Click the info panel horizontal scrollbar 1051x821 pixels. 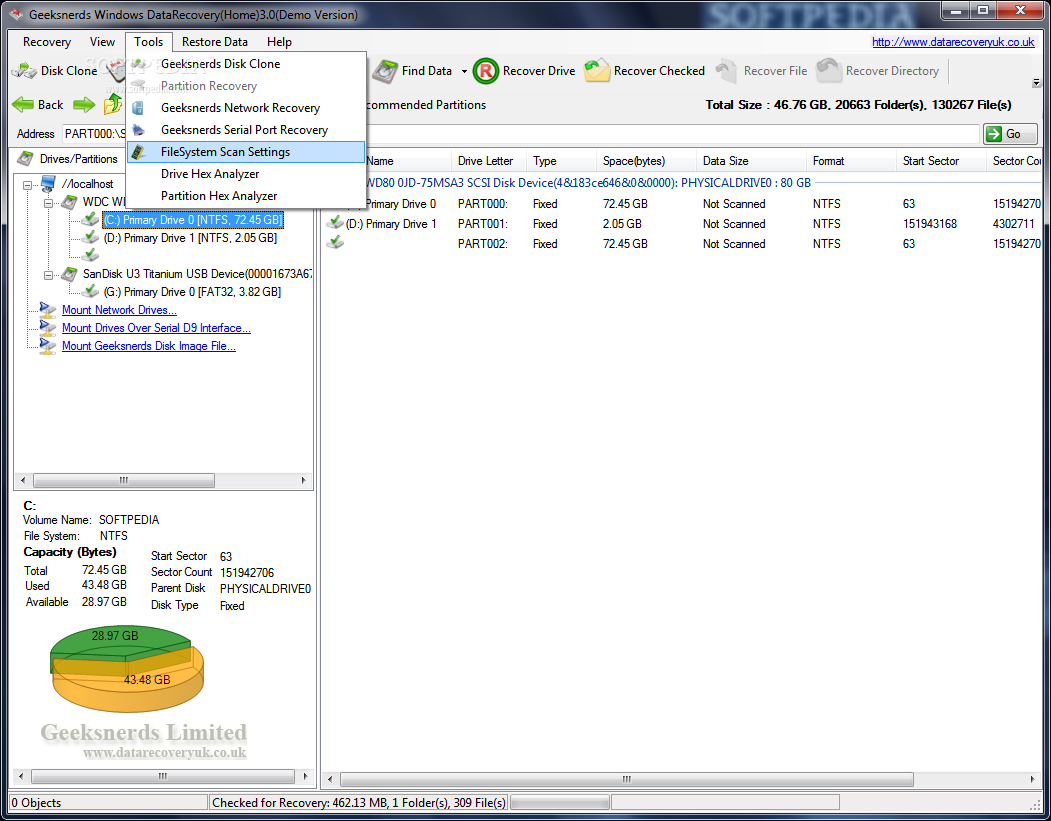(x=163, y=777)
